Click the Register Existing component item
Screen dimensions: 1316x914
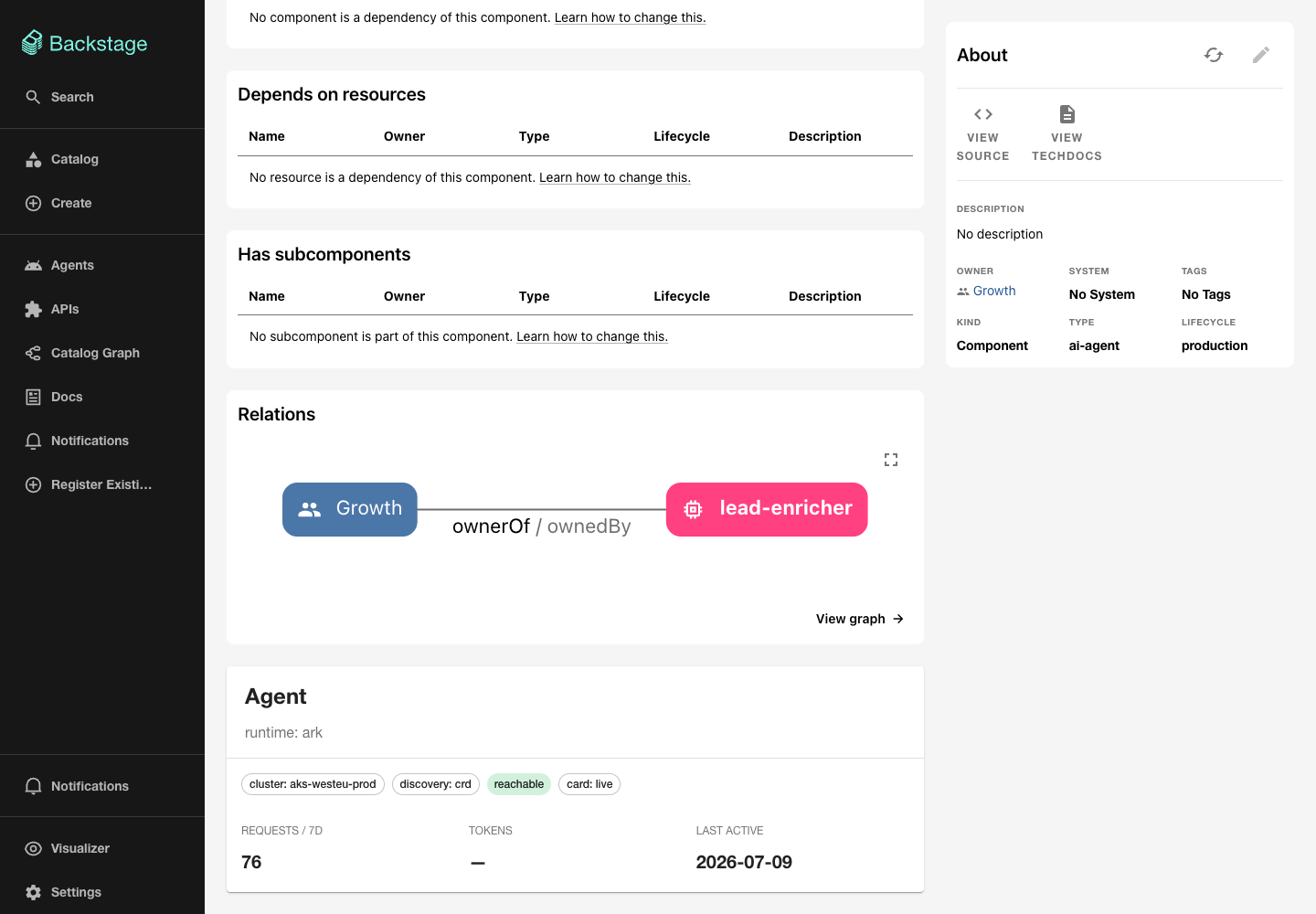(101, 484)
